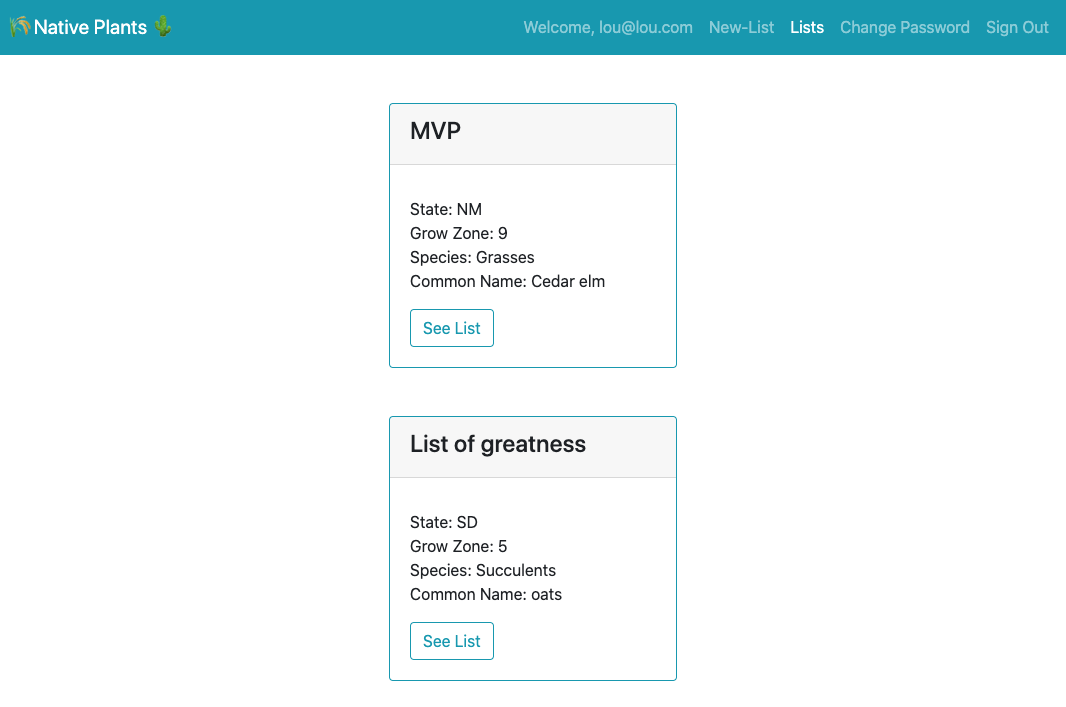Screen dimensions: 1066x707
Task: Select the MVP card title
Action: pyautogui.click(x=435, y=131)
